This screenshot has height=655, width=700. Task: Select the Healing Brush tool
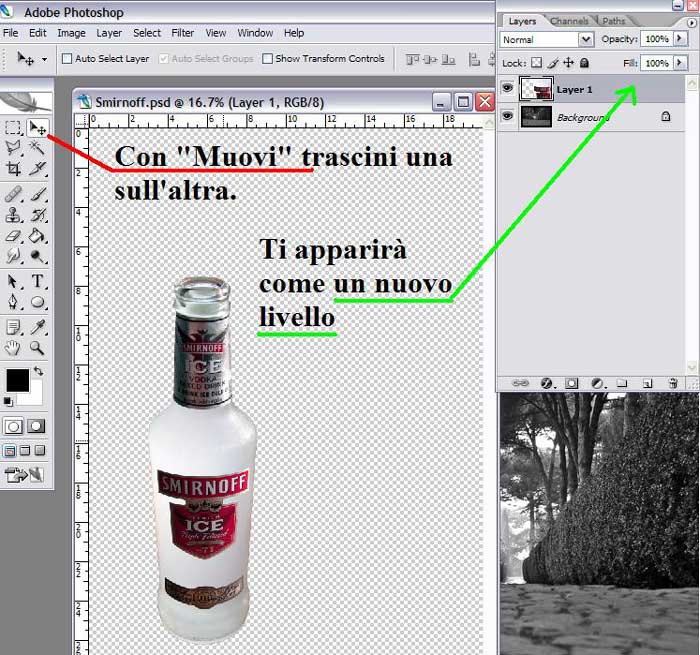click(x=13, y=194)
